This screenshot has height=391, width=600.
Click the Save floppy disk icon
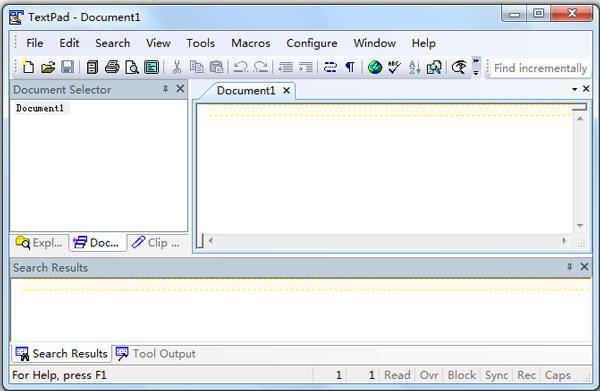tap(67, 67)
